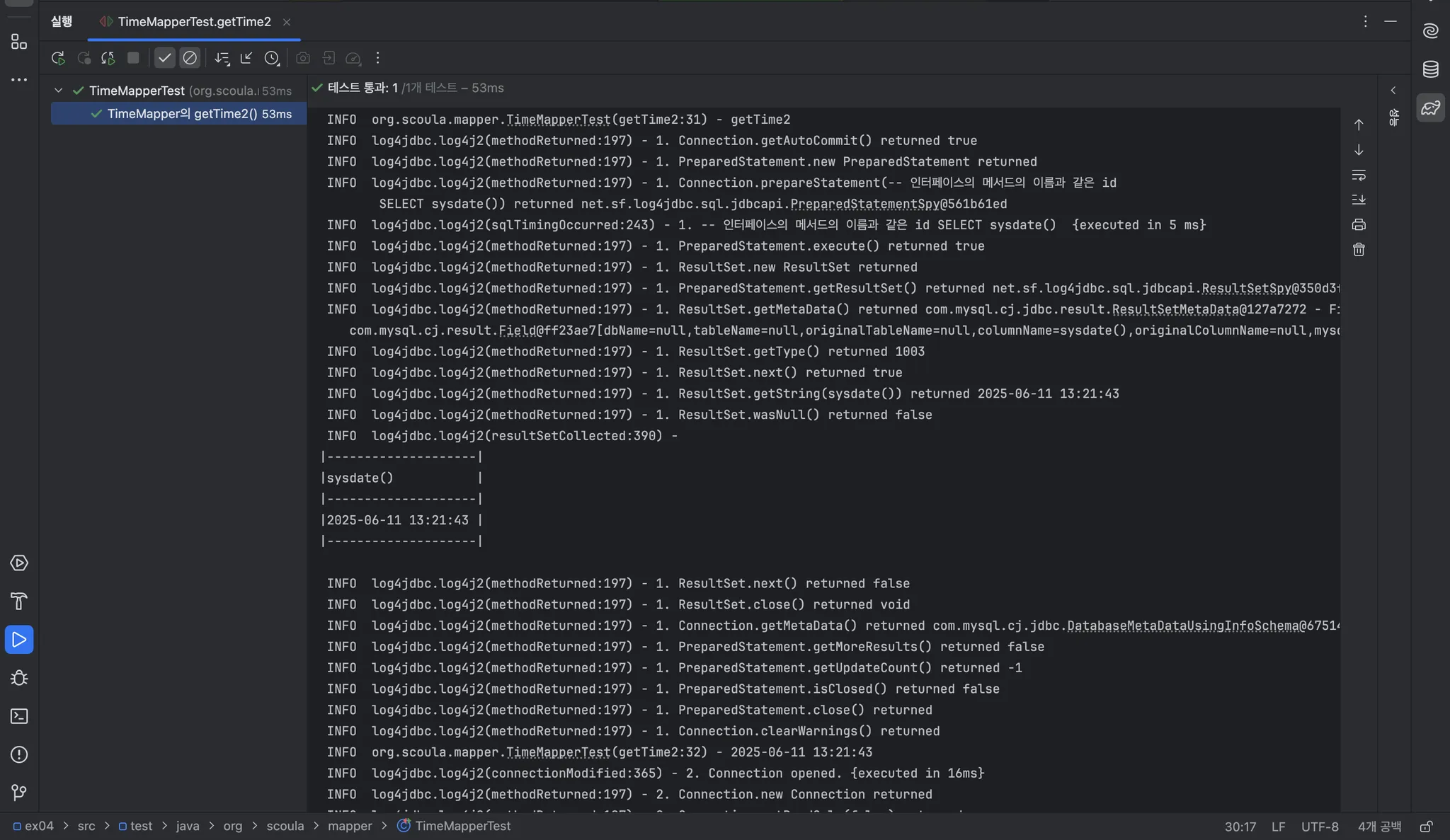The width and height of the screenshot is (1450, 840).
Task: Hide the Run tool window
Action: (x=1391, y=21)
